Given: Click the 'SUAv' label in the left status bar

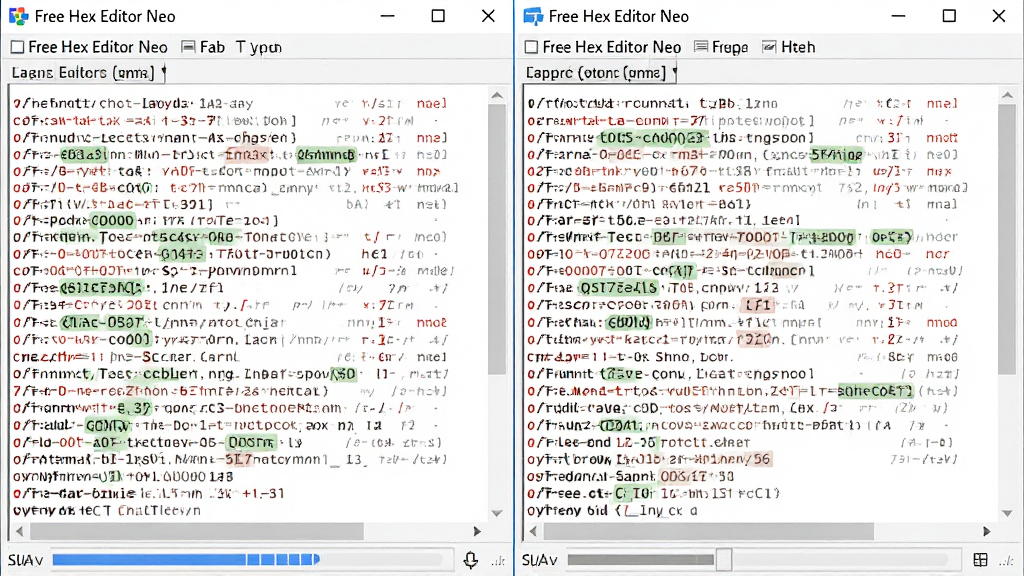Looking at the screenshot, I should click(x=25, y=560).
